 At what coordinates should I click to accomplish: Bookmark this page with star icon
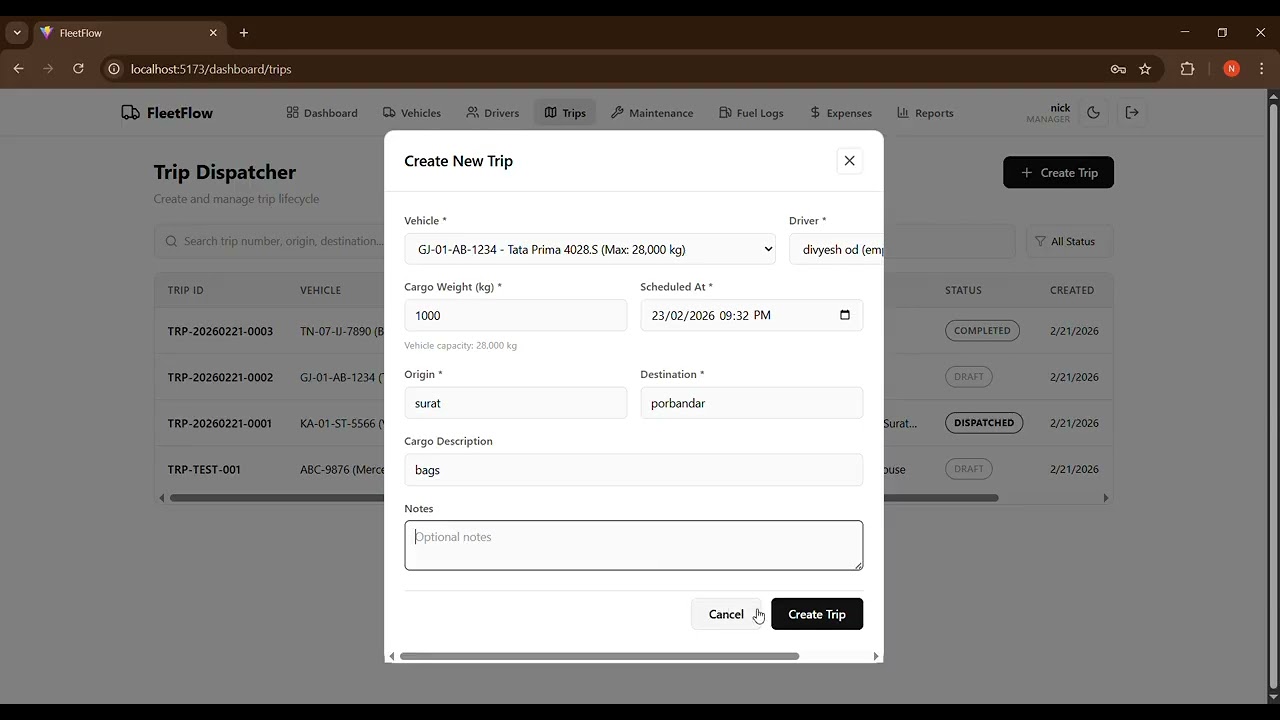click(x=1145, y=69)
